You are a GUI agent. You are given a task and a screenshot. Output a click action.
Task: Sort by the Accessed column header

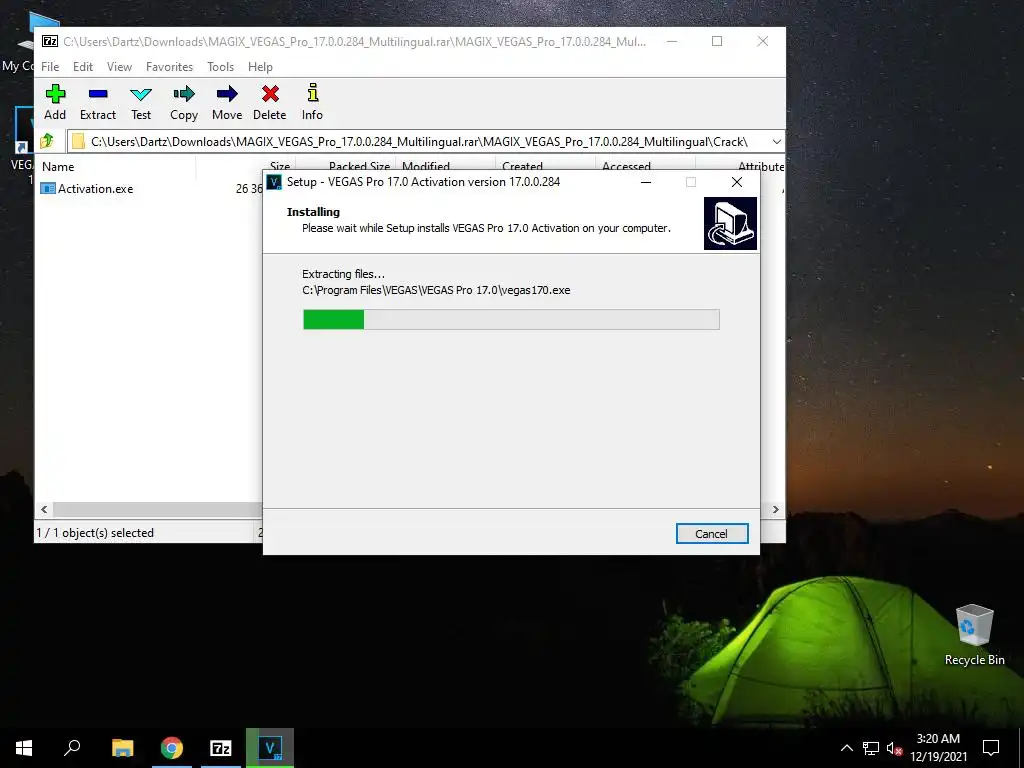tap(626, 167)
